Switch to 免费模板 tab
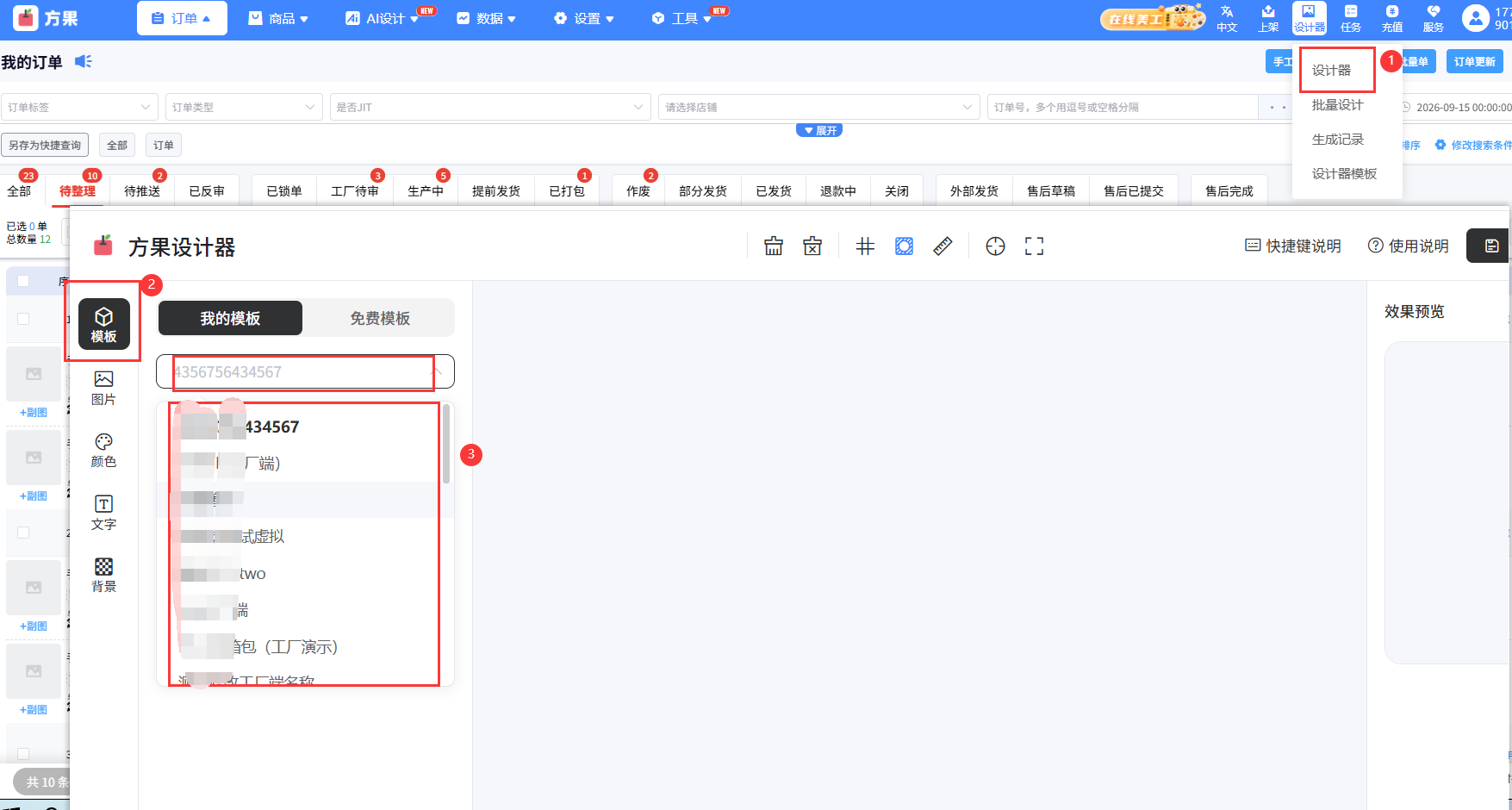This screenshot has width=1512, height=810. point(380,318)
